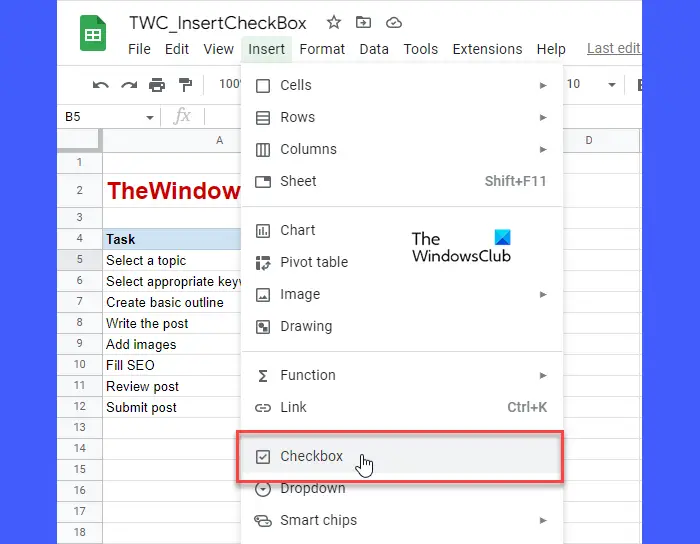Image resolution: width=700 pixels, height=544 pixels.
Task: Open the Edit menu
Action: (x=177, y=49)
